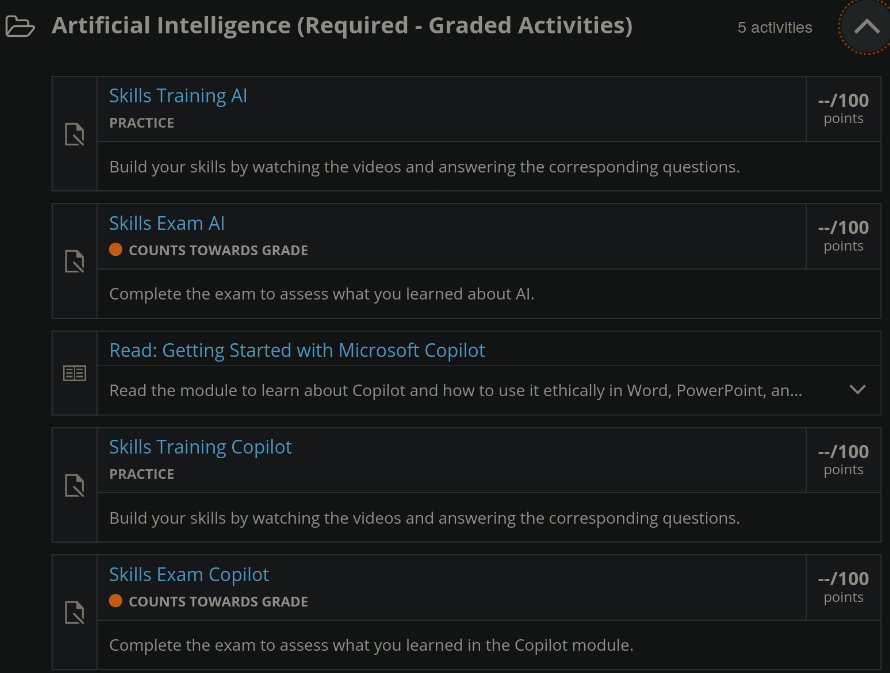Click the Skills Exam AI description text
Image resolution: width=890 pixels, height=673 pixels.
coord(321,294)
